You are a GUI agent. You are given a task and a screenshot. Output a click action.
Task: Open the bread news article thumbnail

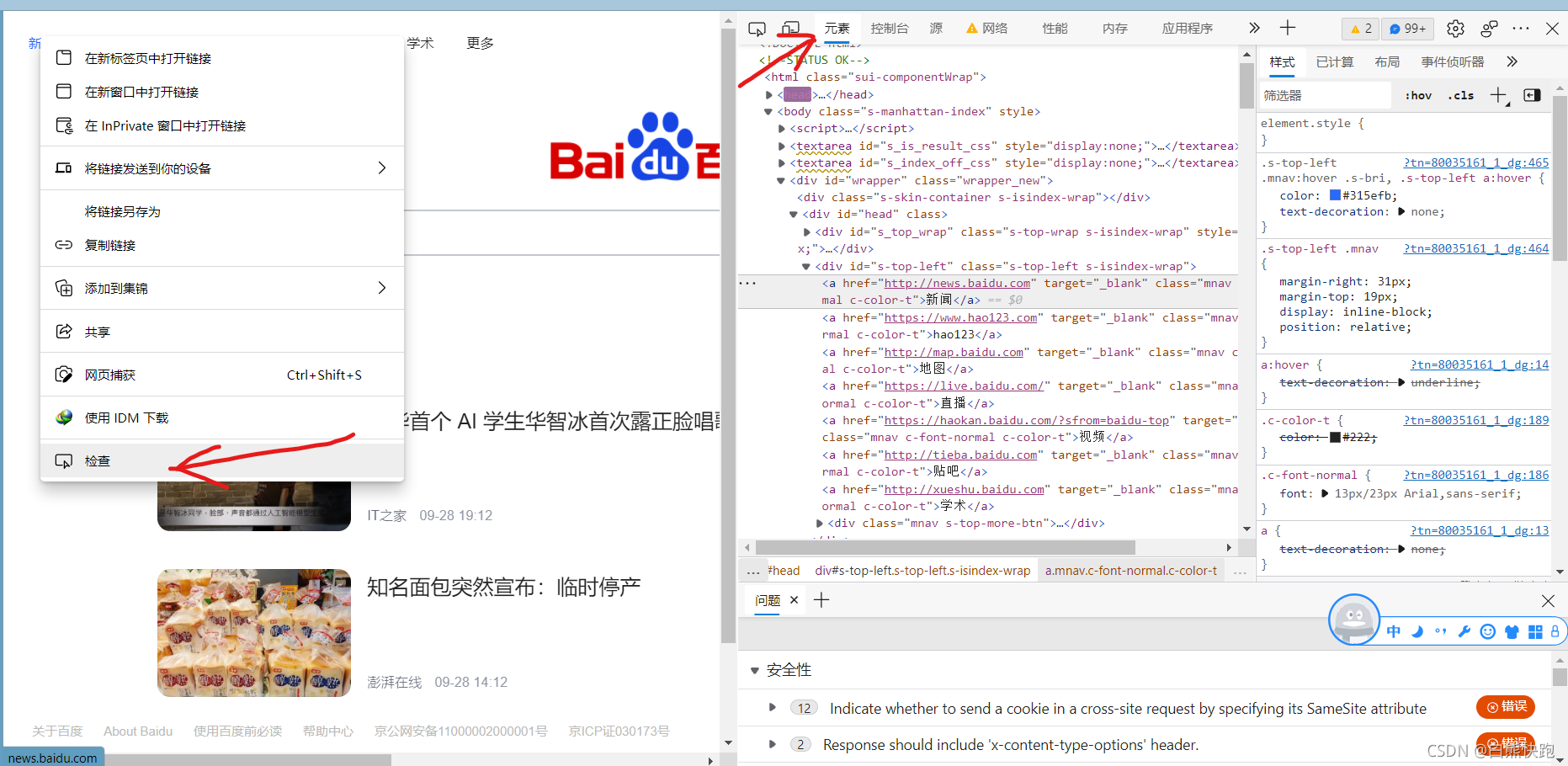click(x=254, y=633)
